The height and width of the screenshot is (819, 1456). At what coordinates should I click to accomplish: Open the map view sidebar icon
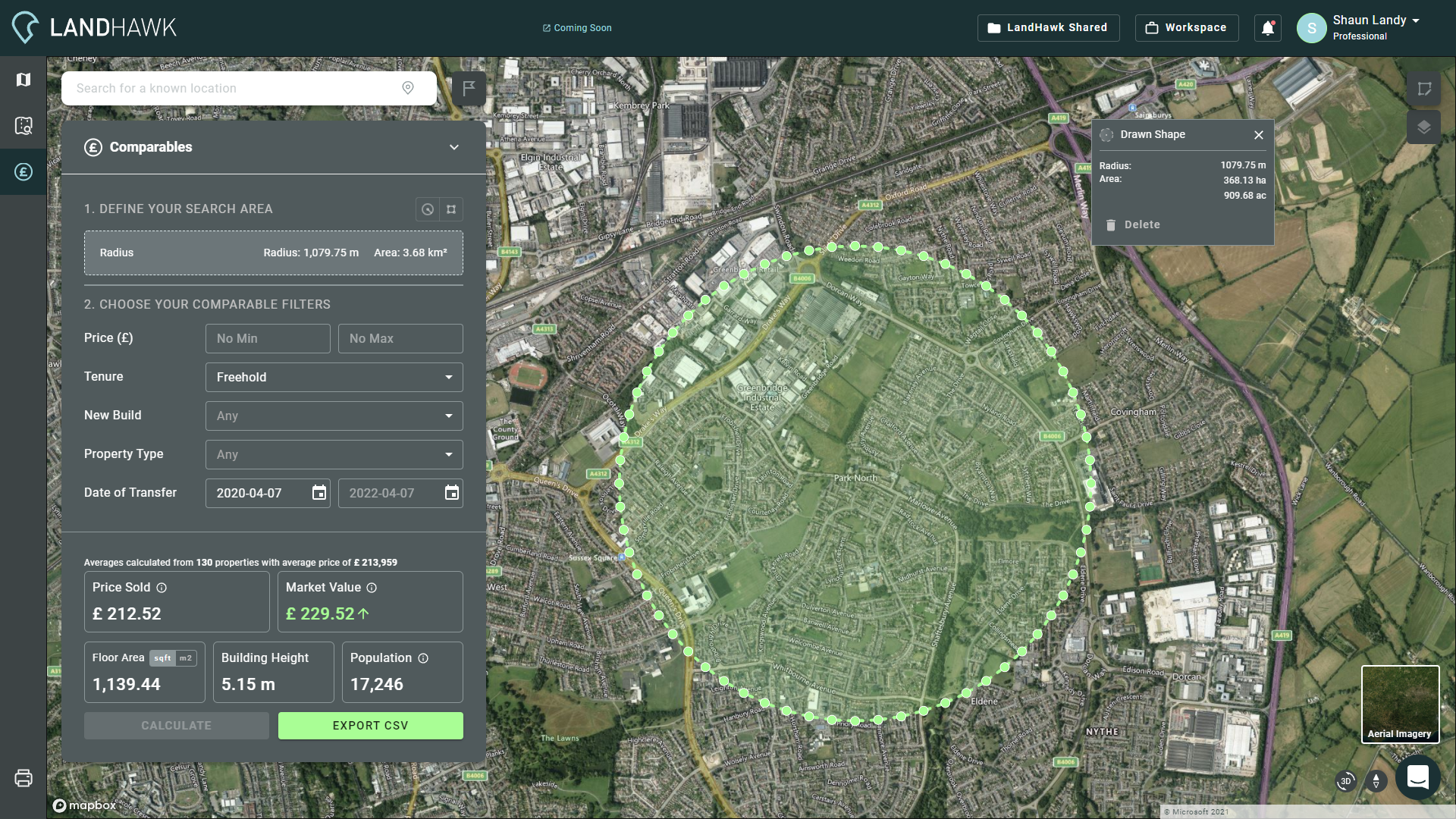[x=24, y=80]
